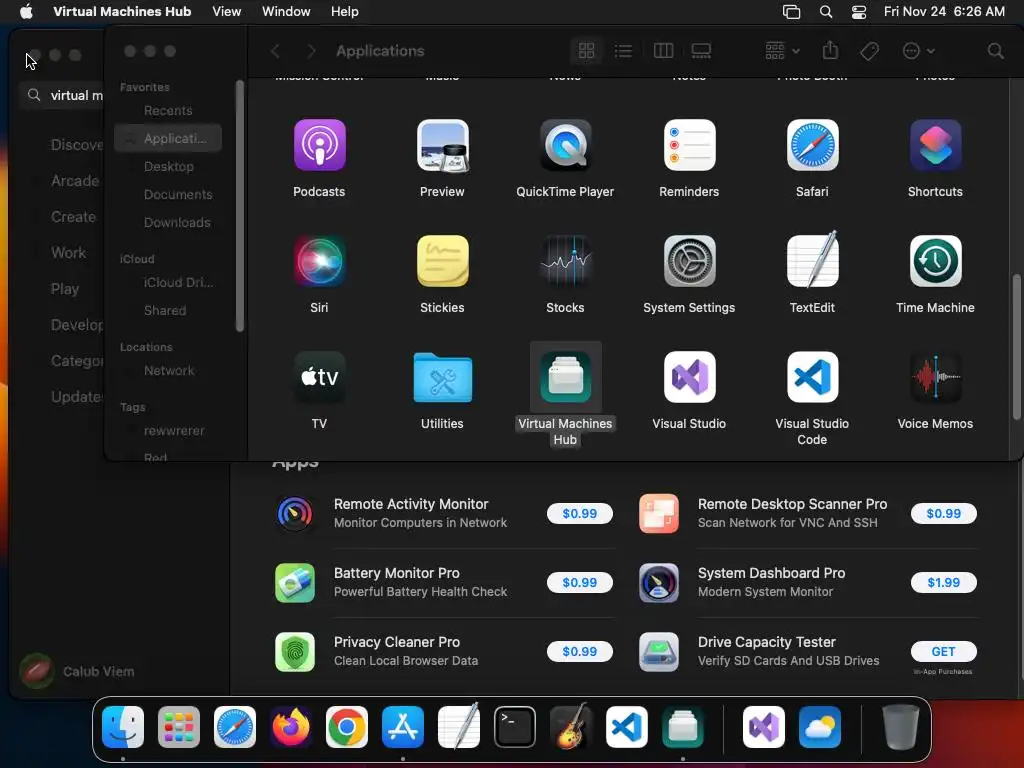The height and width of the screenshot is (768, 1024).
Task: Click the App Store search field
Action: (x=63, y=95)
